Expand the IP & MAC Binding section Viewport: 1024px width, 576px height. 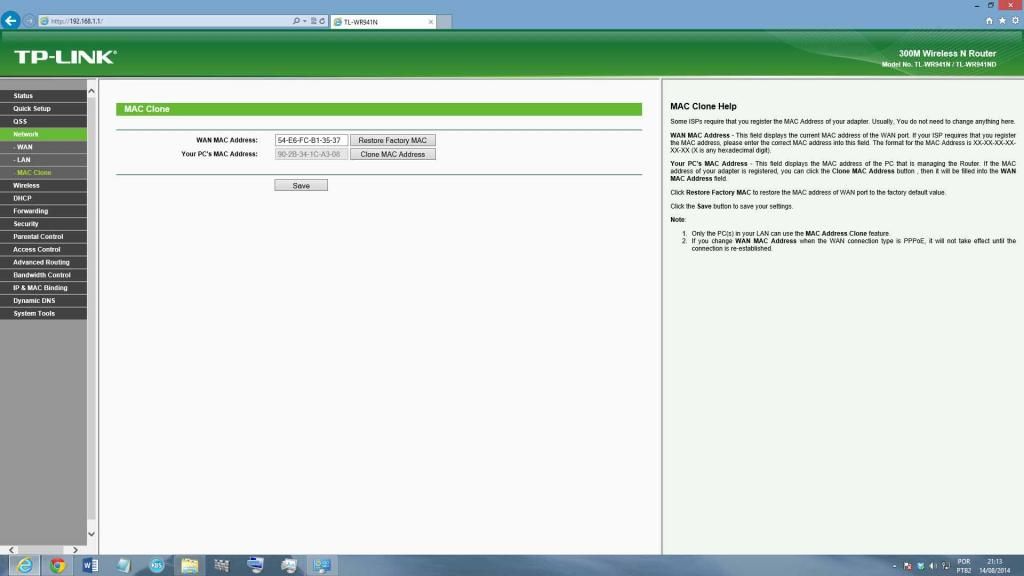[x=43, y=287]
